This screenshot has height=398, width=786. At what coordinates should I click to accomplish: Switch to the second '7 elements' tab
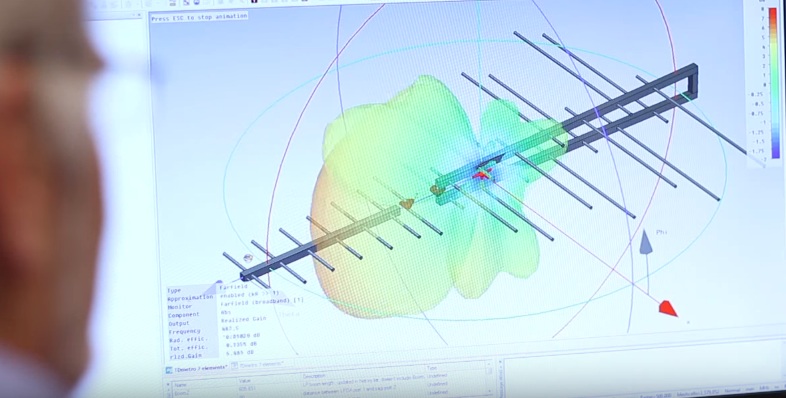click(261, 364)
